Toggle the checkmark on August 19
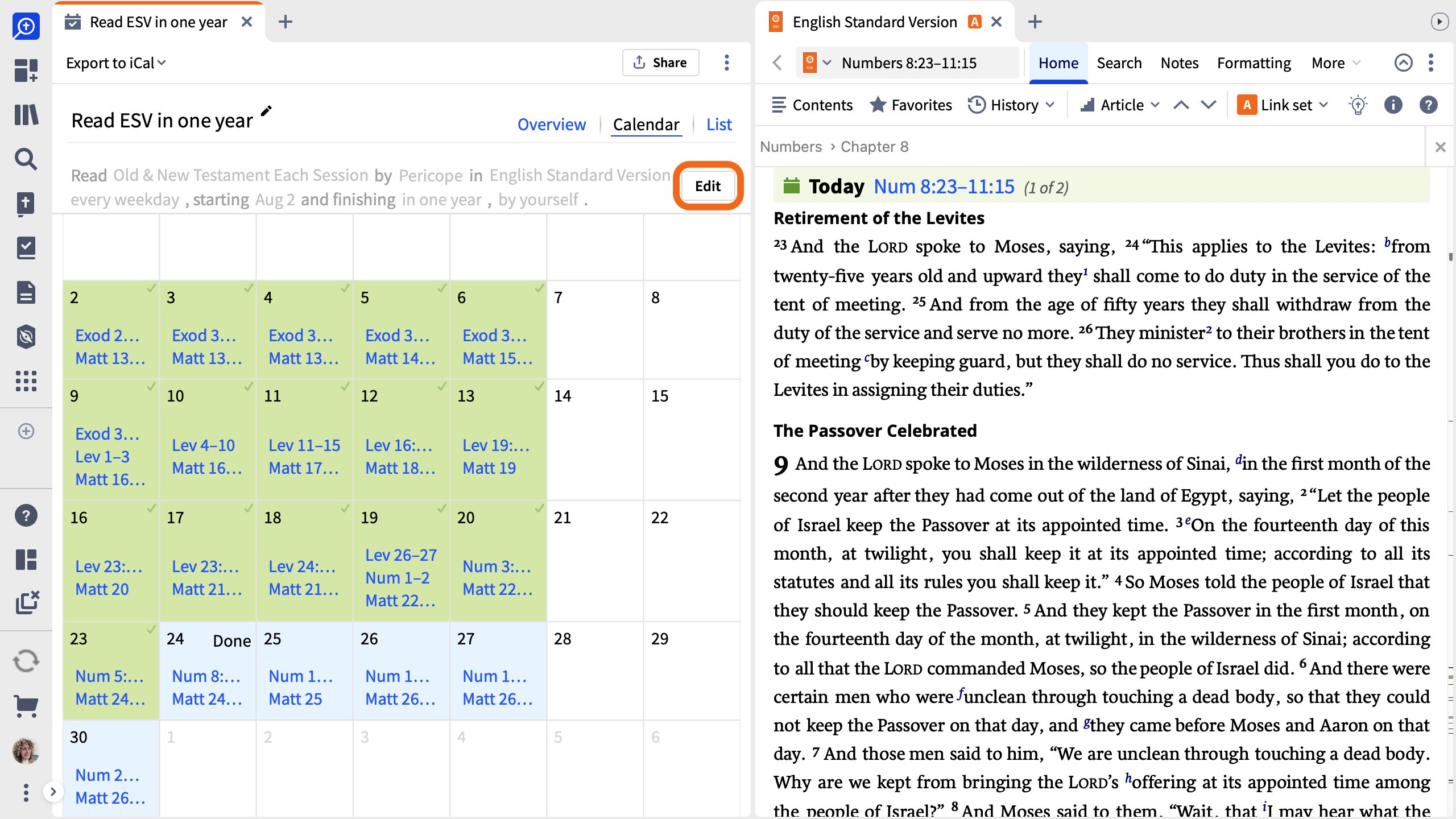 [x=441, y=508]
